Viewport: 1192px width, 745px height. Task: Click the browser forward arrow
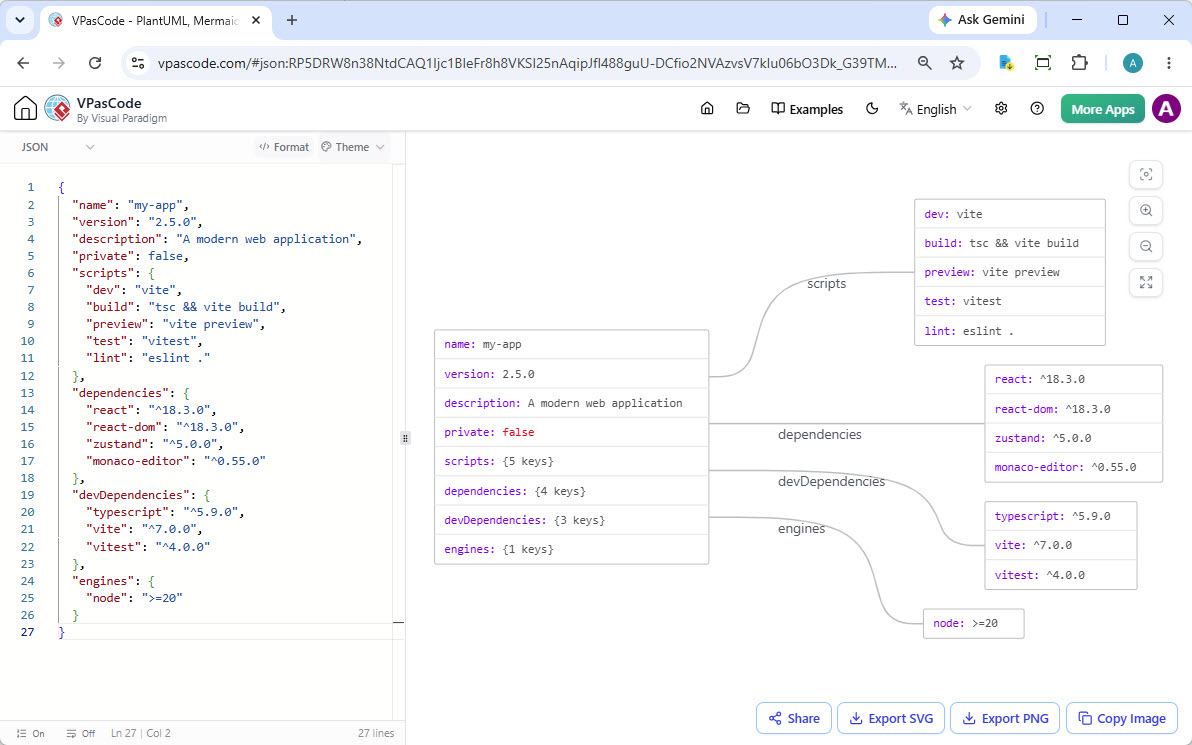[x=59, y=63]
